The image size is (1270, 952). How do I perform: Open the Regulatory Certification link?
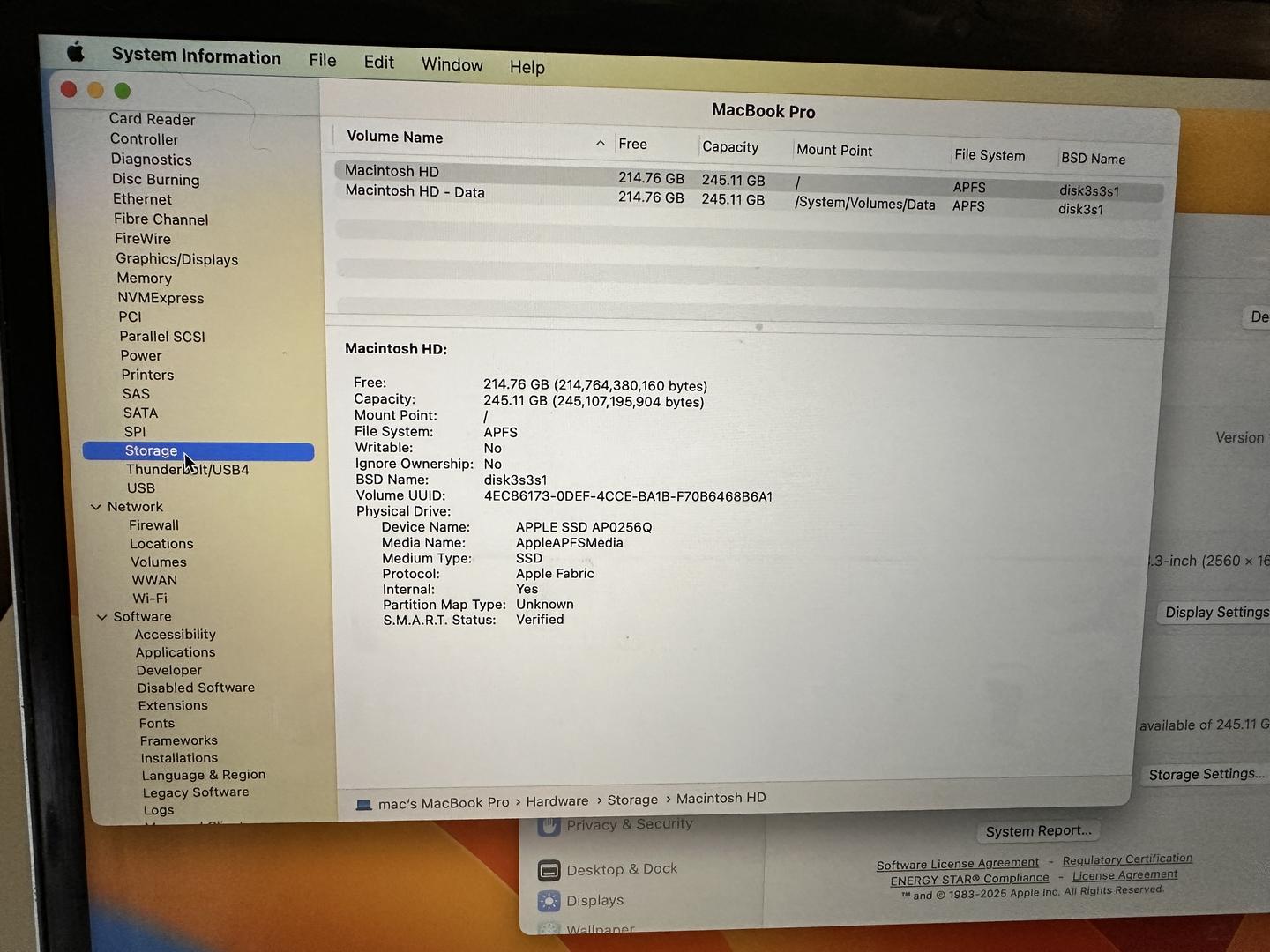tap(1127, 859)
